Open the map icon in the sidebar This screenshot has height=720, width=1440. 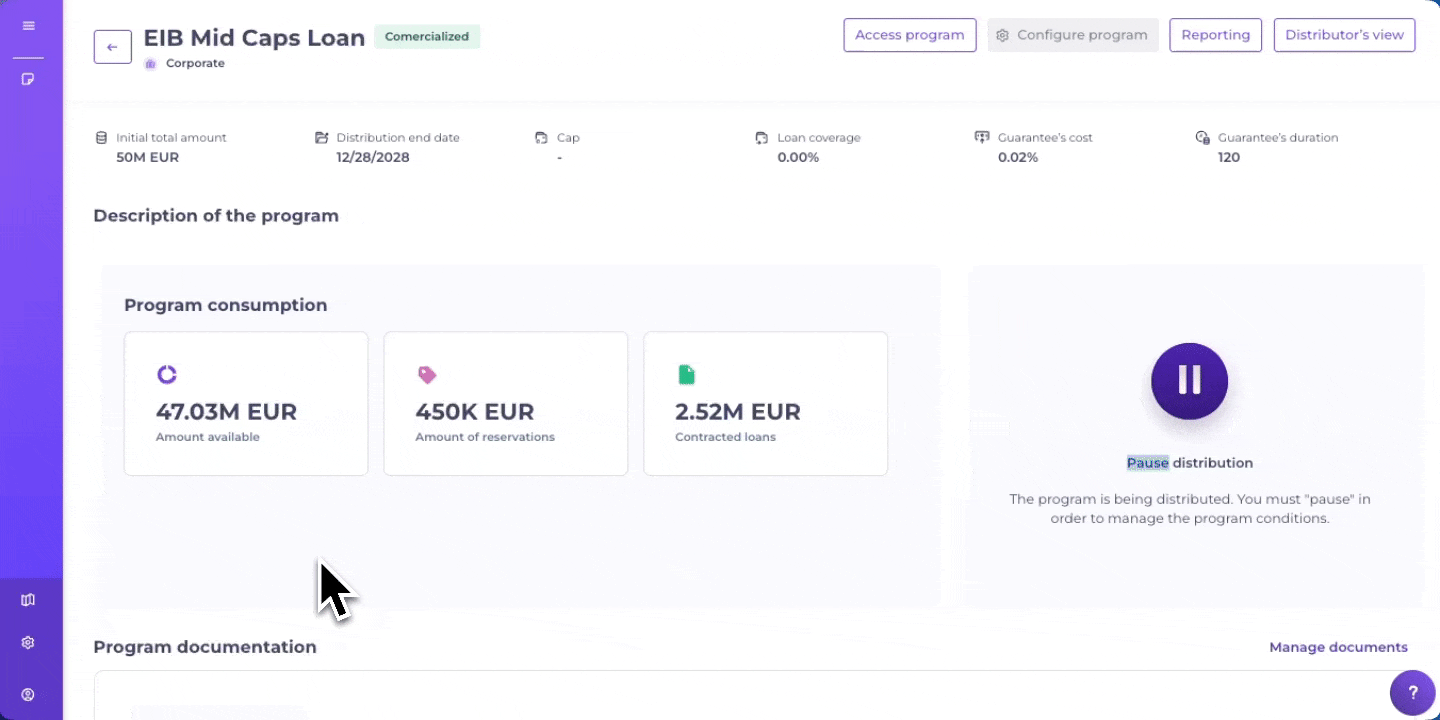tap(28, 600)
